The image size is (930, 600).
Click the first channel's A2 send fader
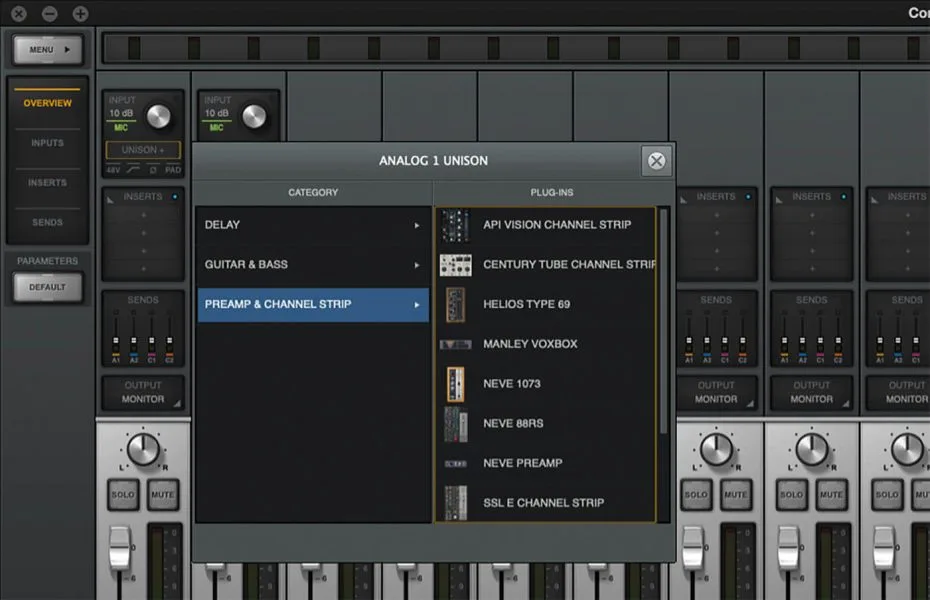tap(133, 341)
